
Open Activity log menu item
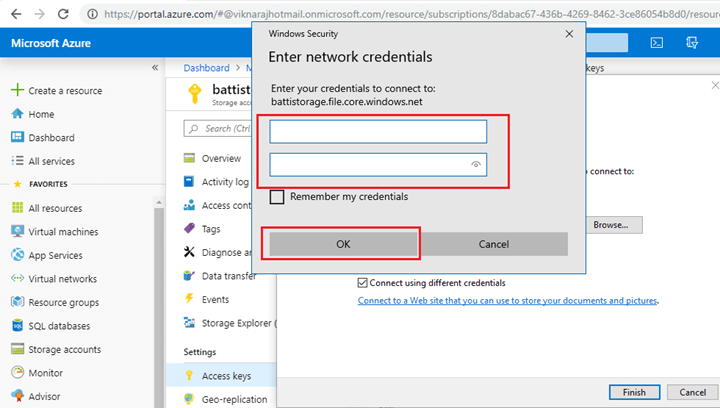tap(225, 182)
